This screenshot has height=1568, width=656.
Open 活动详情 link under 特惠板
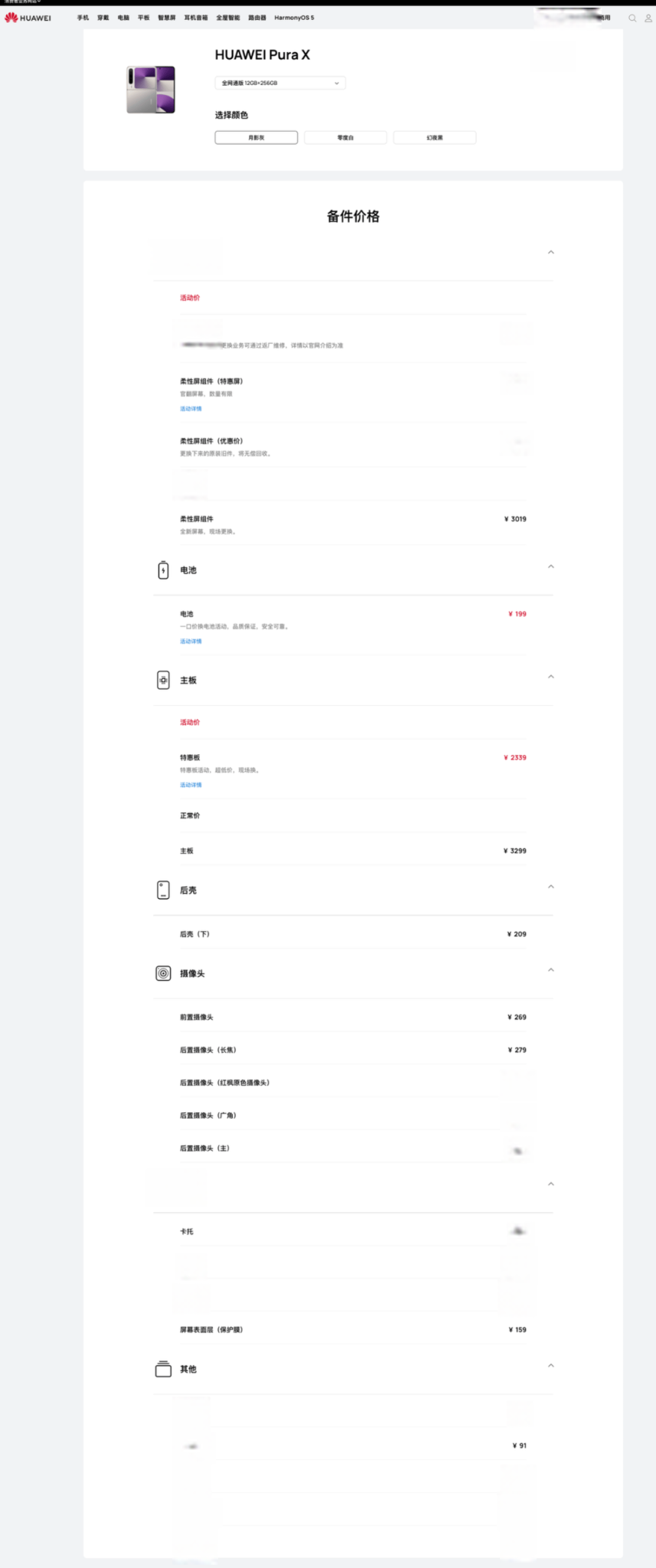coord(191,785)
